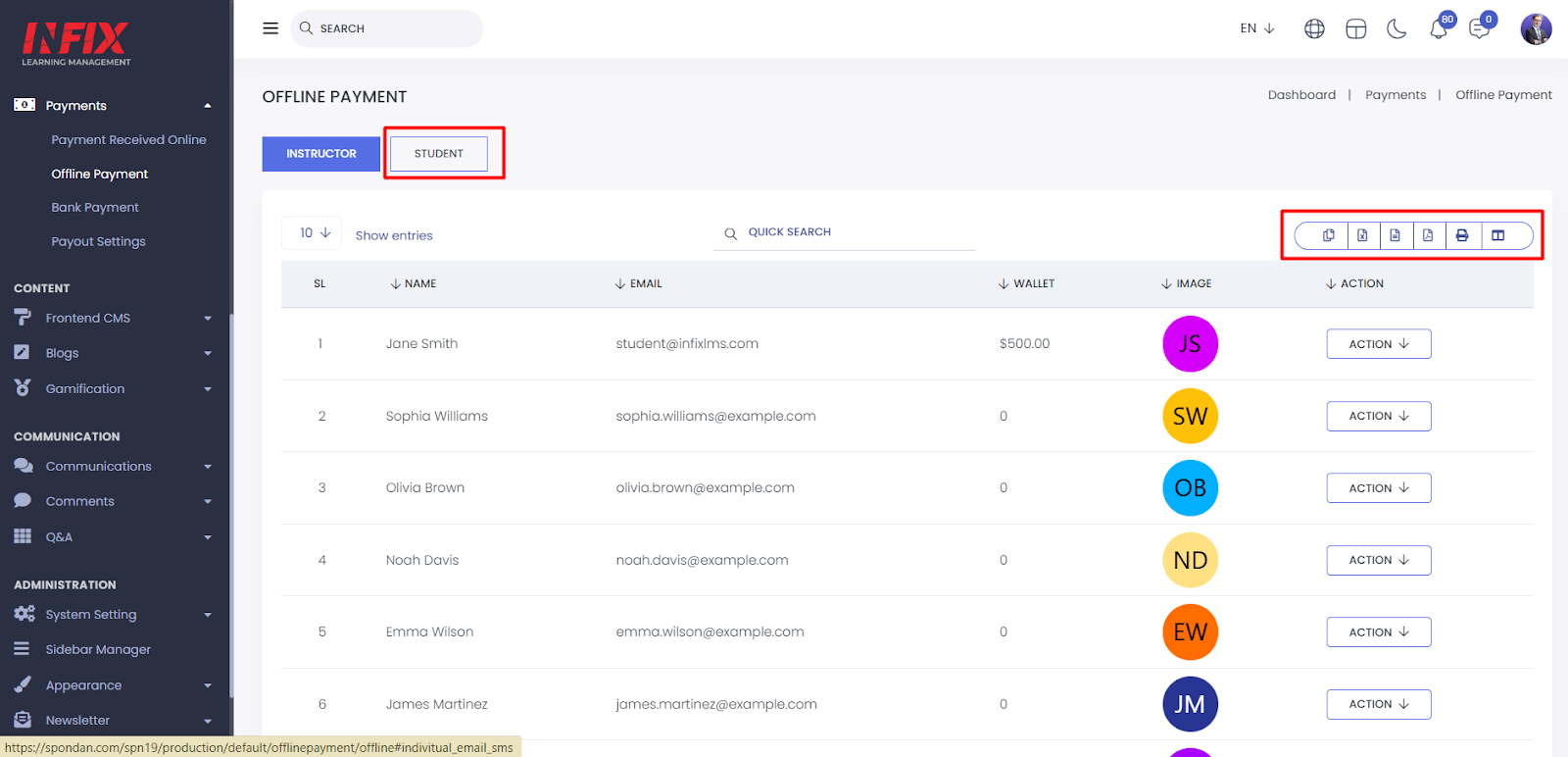
Task: Open the globe website icon in header
Action: [x=1314, y=28]
